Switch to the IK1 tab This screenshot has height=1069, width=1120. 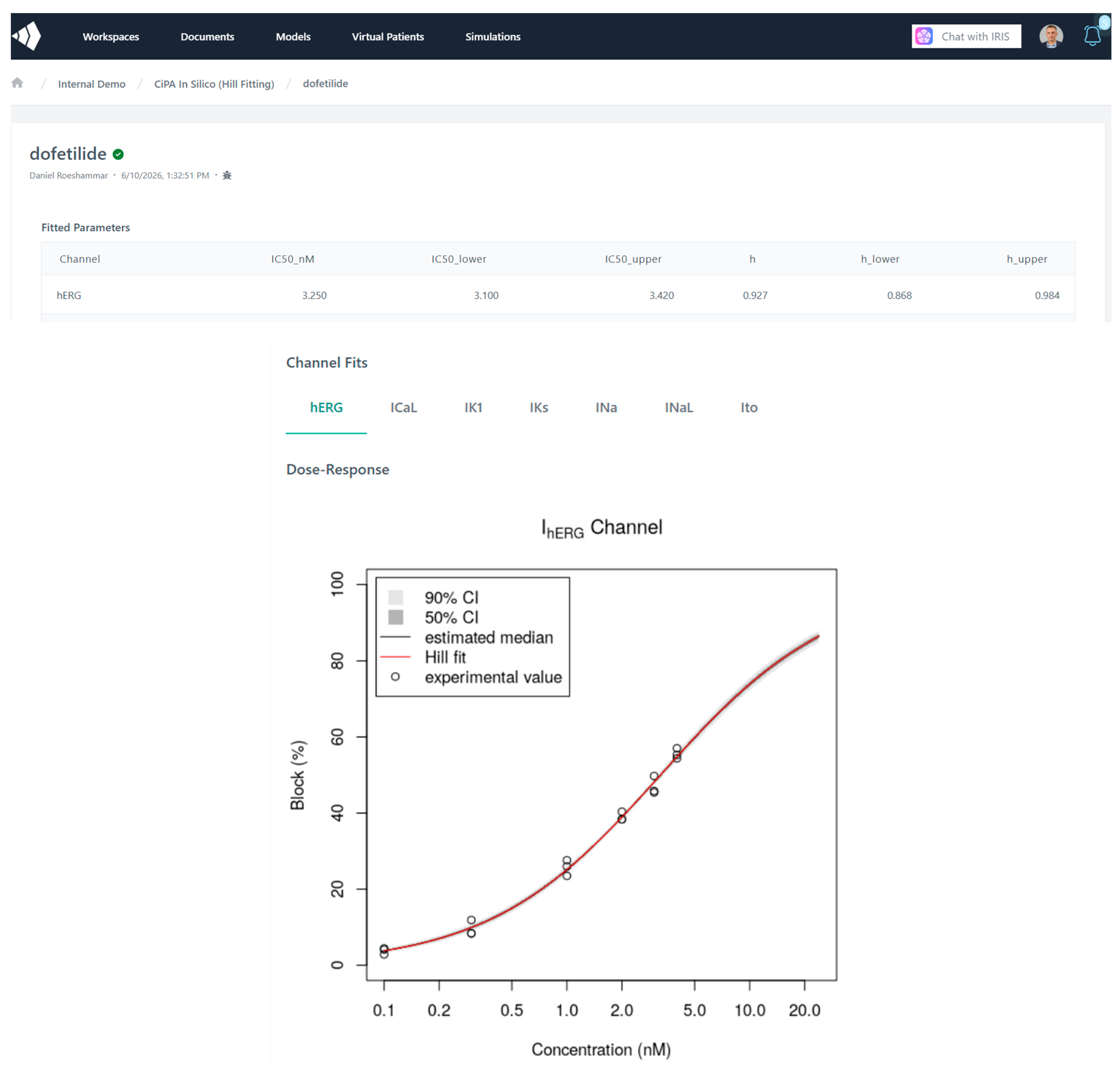[473, 407]
